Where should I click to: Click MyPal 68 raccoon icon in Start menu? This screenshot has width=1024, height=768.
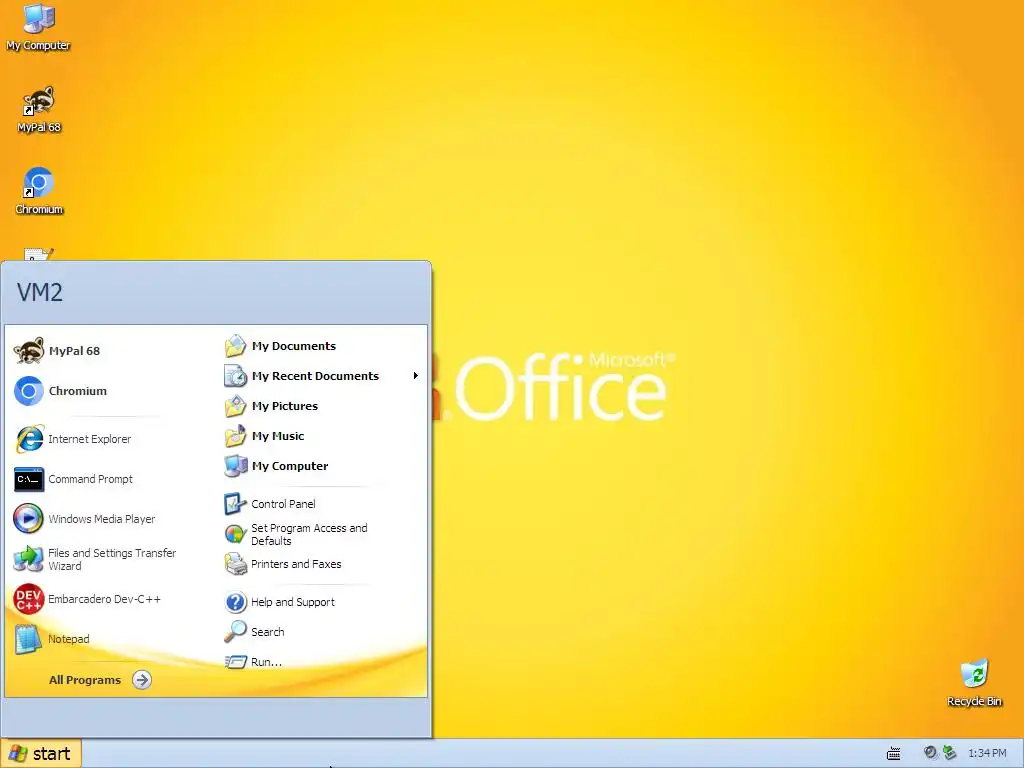pos(29,351)
